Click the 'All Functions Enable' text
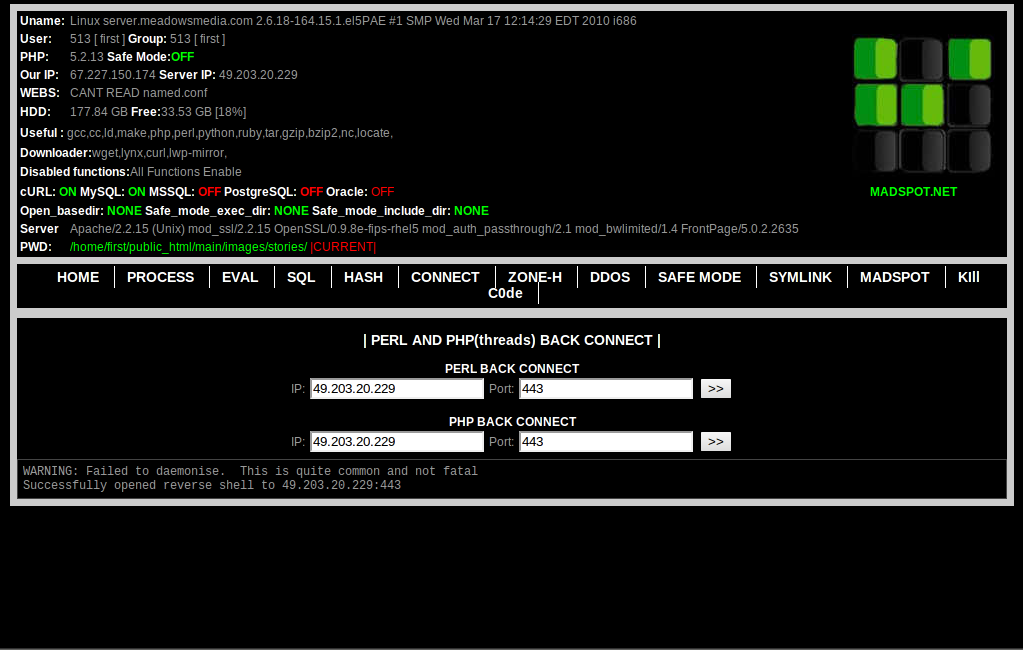This screenshot has height=650, width=1023. point(186,172)
